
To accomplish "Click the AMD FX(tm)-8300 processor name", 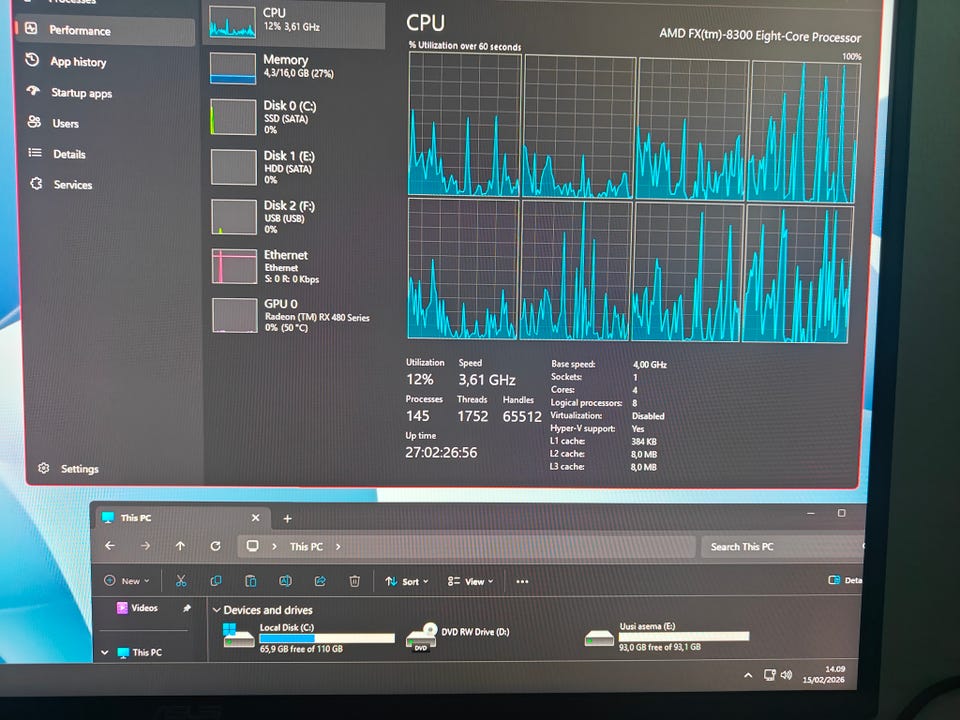I will click(x=760, y=36).
